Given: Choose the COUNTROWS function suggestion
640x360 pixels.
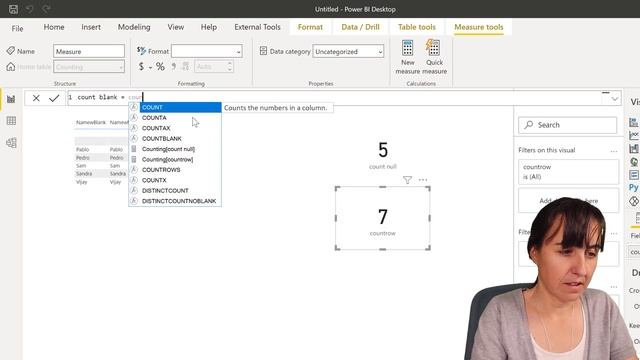Looking at the screenshot, I should 175,170.
